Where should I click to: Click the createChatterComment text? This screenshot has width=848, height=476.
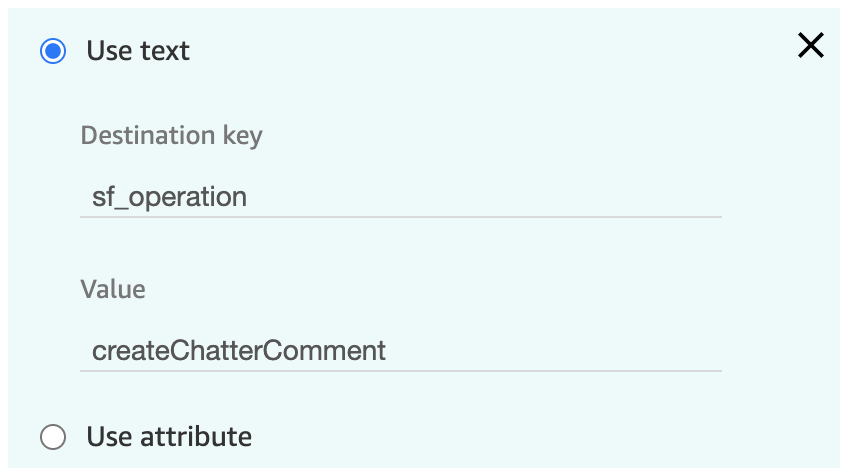238,351
